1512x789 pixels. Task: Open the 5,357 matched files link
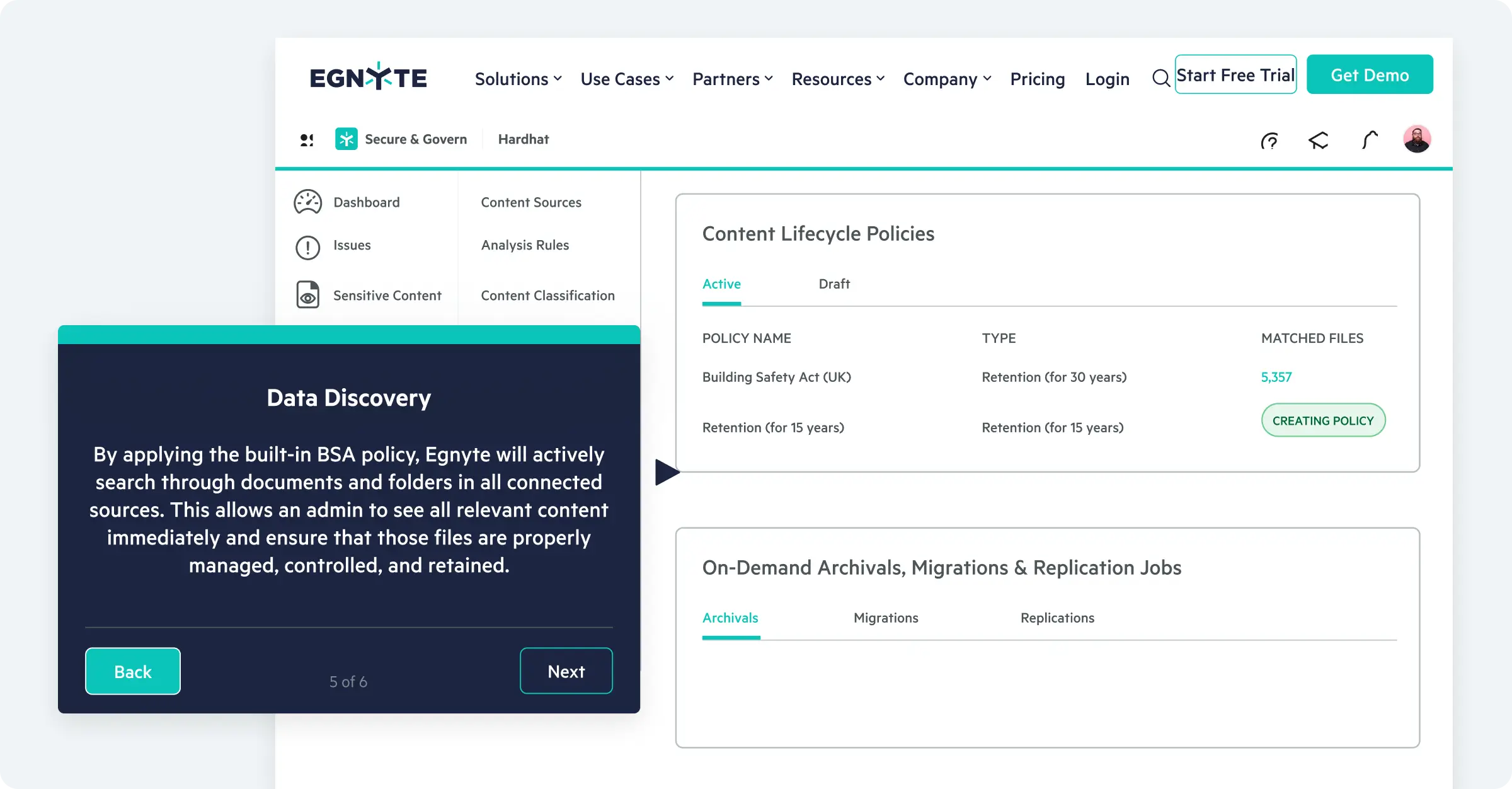(x=1276, y=377)
